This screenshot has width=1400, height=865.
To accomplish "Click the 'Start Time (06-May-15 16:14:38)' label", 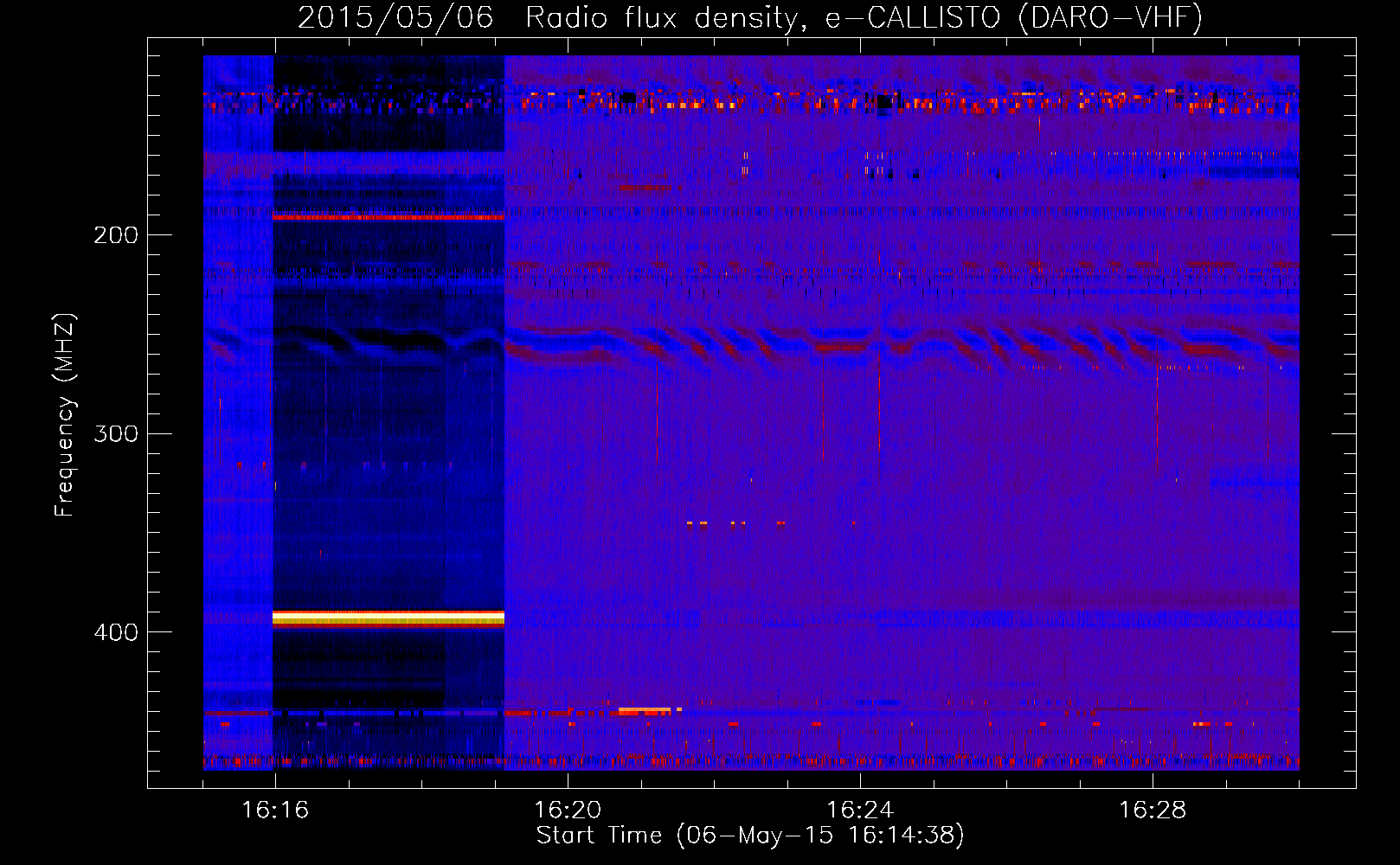I will pyautogui.click(x=750, y=836).
